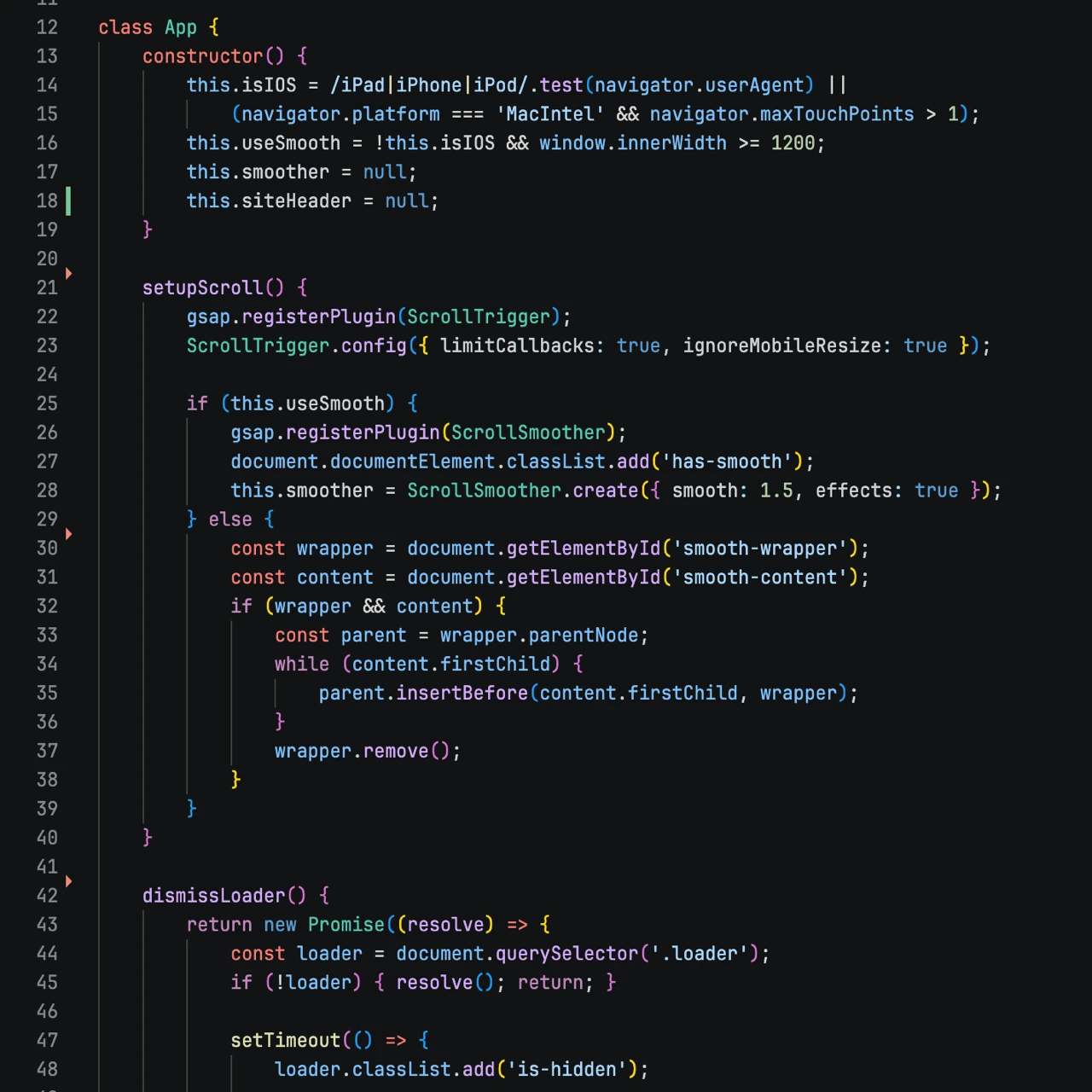Click the orange gutter marker beside line 30
The image size is (1092, 1092).
68,534
